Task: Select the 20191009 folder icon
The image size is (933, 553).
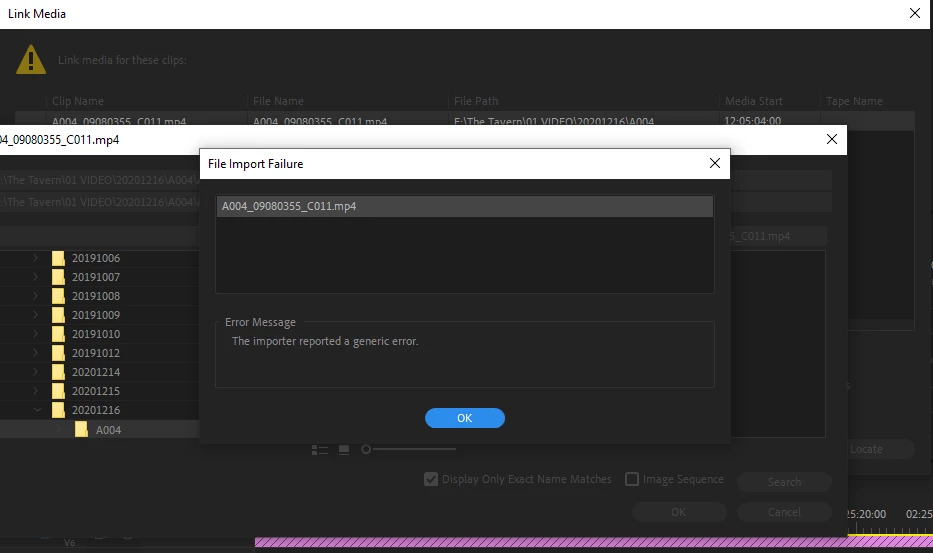Action: tap(58, 315)
